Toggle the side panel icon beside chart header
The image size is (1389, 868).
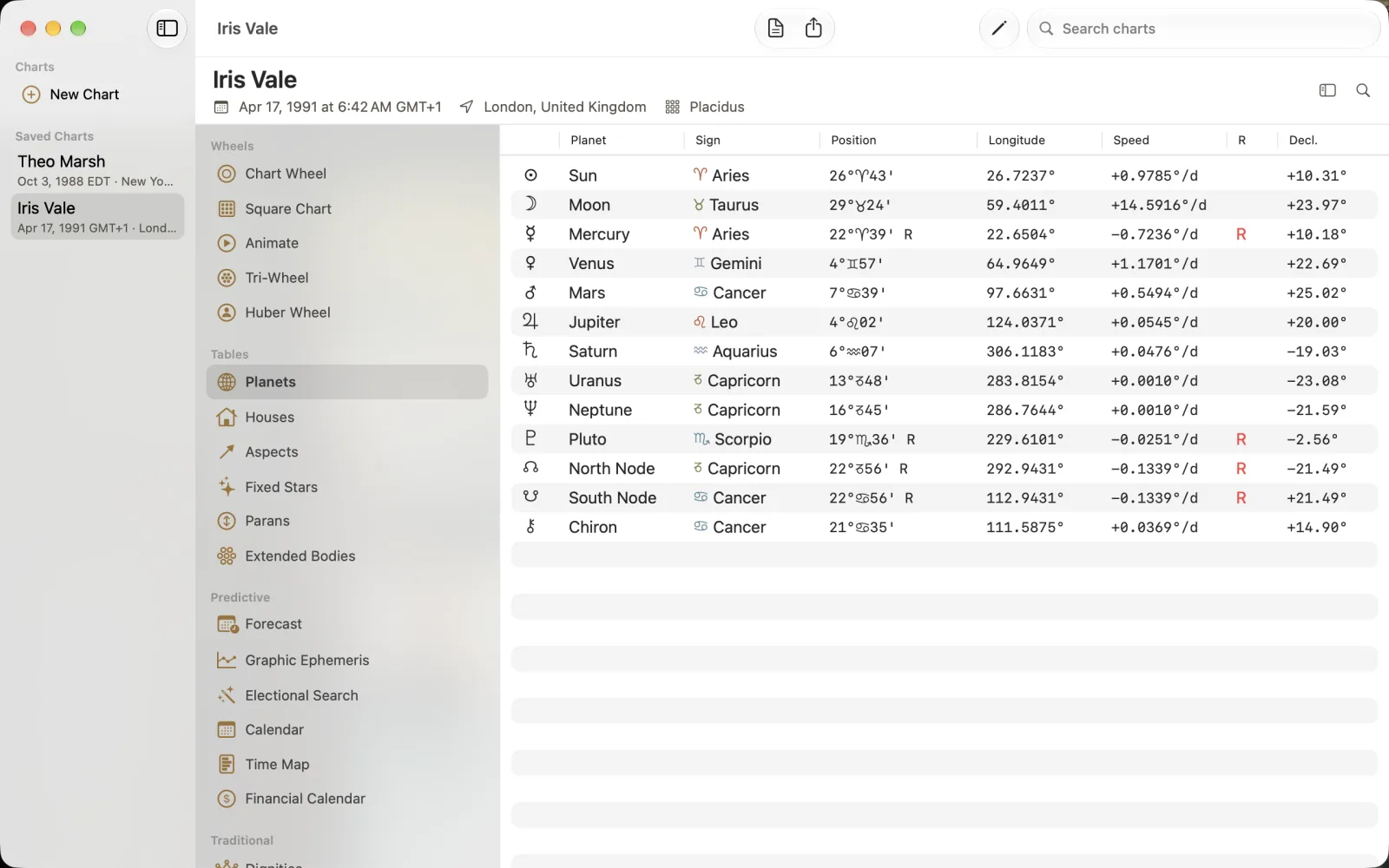[1327, 90]
